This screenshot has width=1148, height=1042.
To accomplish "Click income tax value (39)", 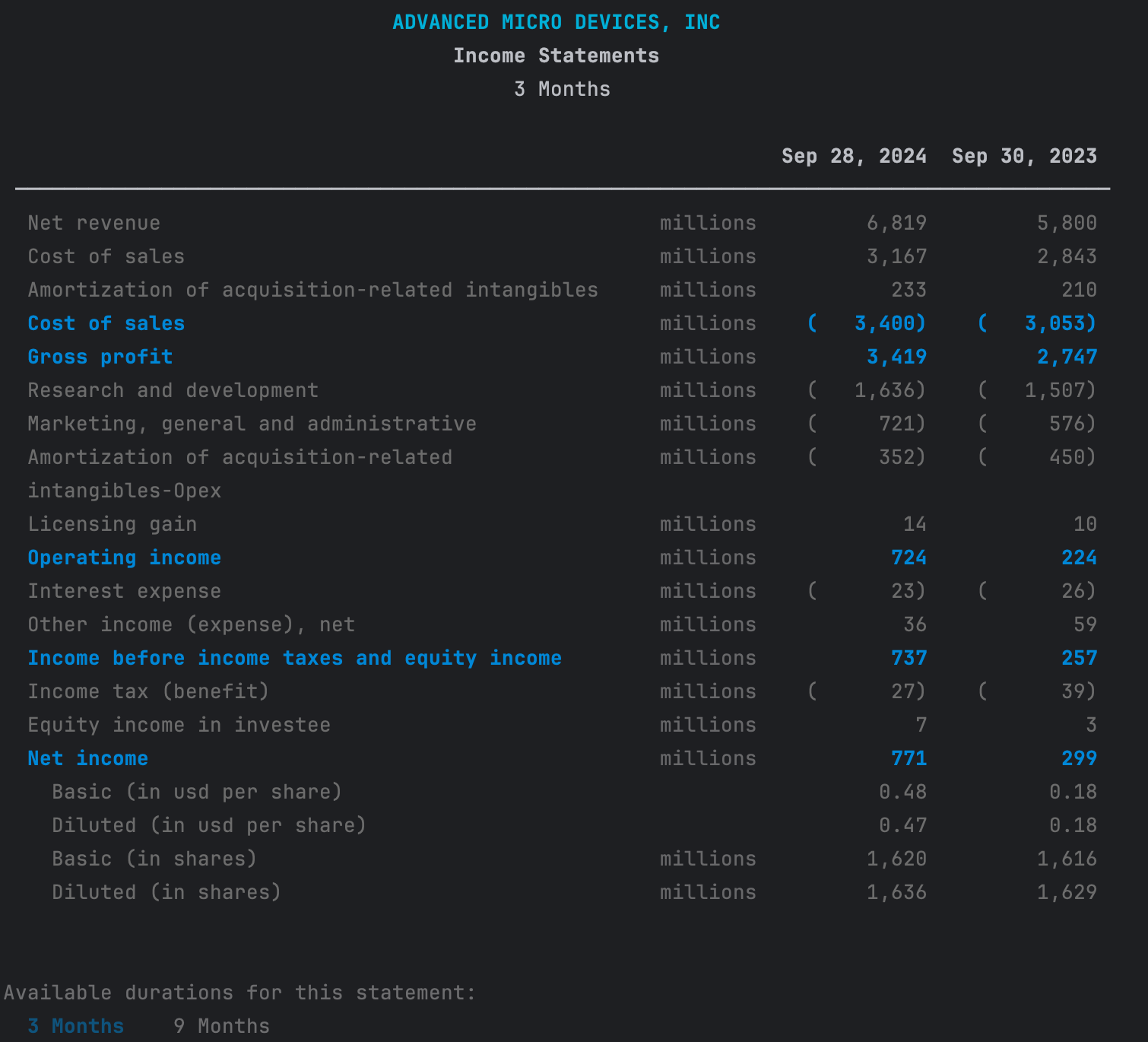I will 1037,691.
